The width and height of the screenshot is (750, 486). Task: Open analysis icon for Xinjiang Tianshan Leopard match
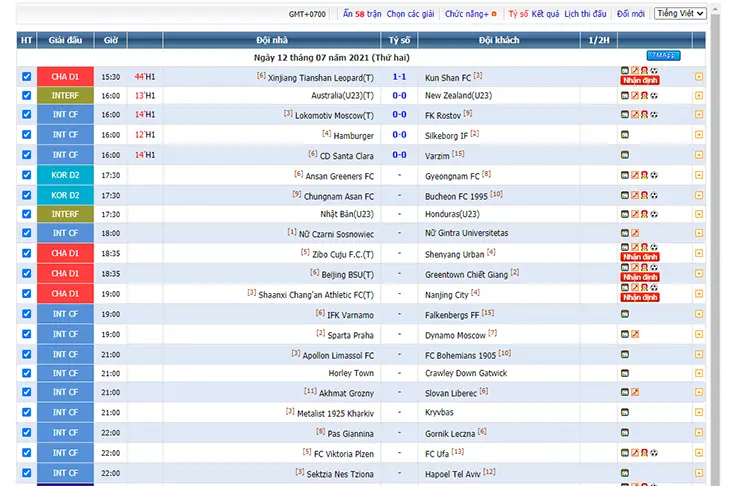pyautogui.click(x=625, y=70)
